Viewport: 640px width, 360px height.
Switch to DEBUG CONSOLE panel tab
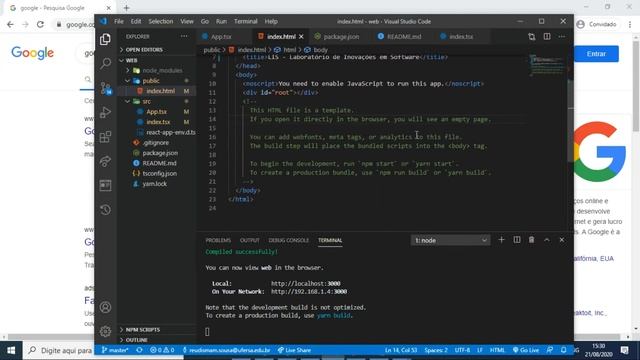289,240
